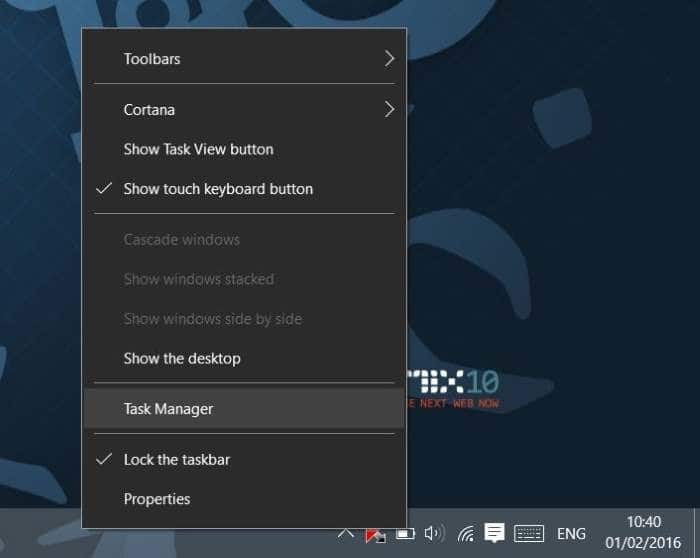This screenshot has height=558, width=700.
Task: Open the touch keyboard tray icon
Action: [529, 533]
